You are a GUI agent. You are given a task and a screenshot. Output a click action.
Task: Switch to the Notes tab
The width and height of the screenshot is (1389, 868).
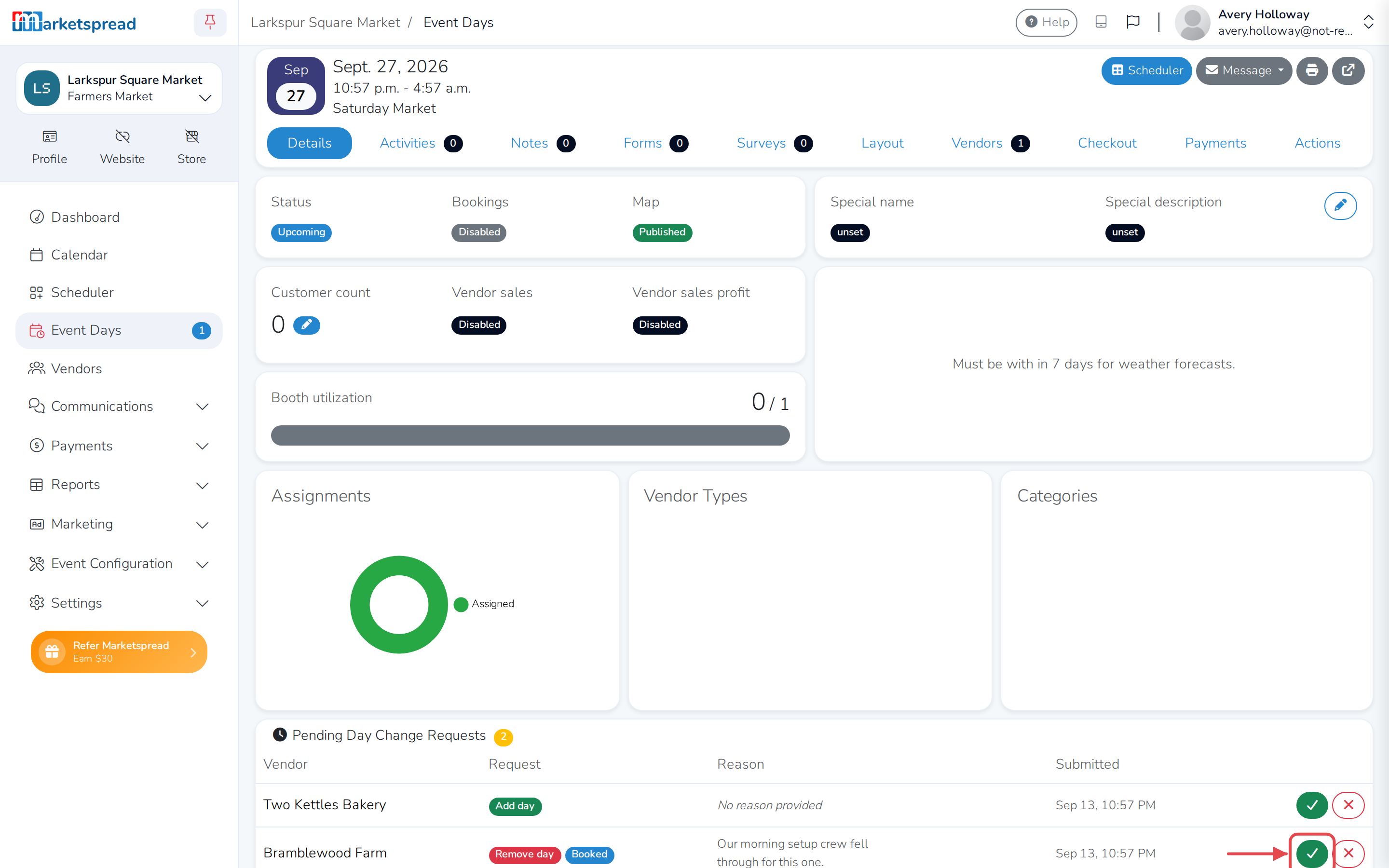point(543,143)
